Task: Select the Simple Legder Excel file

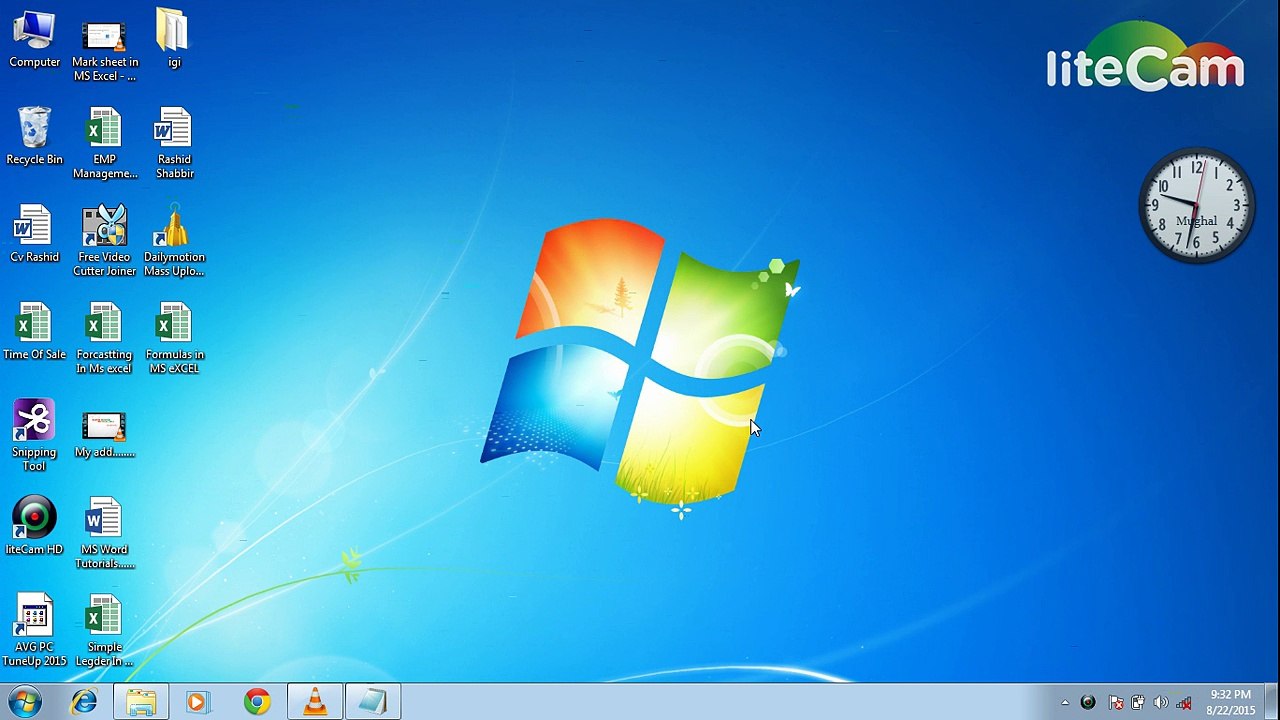Action: (104, 631)
